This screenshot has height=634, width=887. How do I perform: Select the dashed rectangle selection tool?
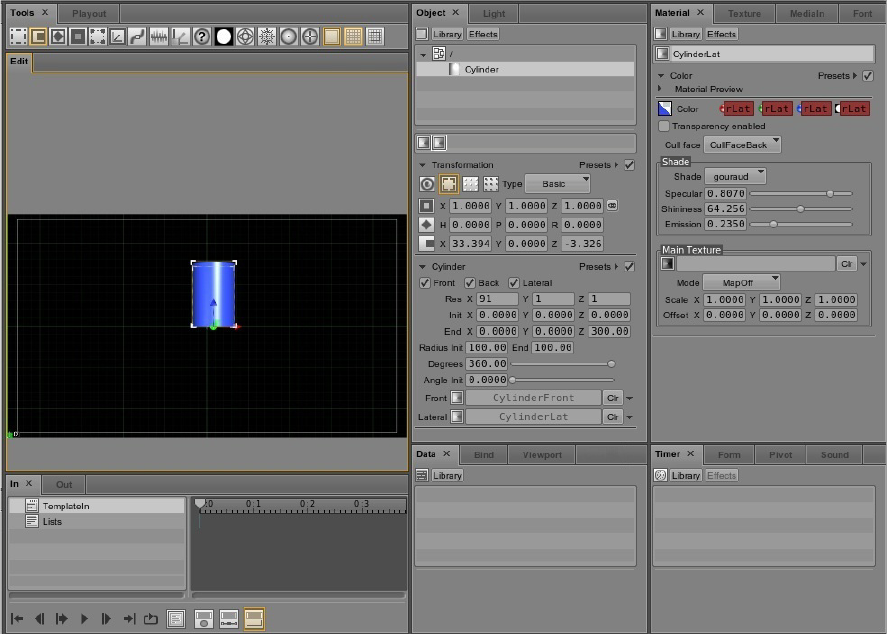tap(18, 37)
